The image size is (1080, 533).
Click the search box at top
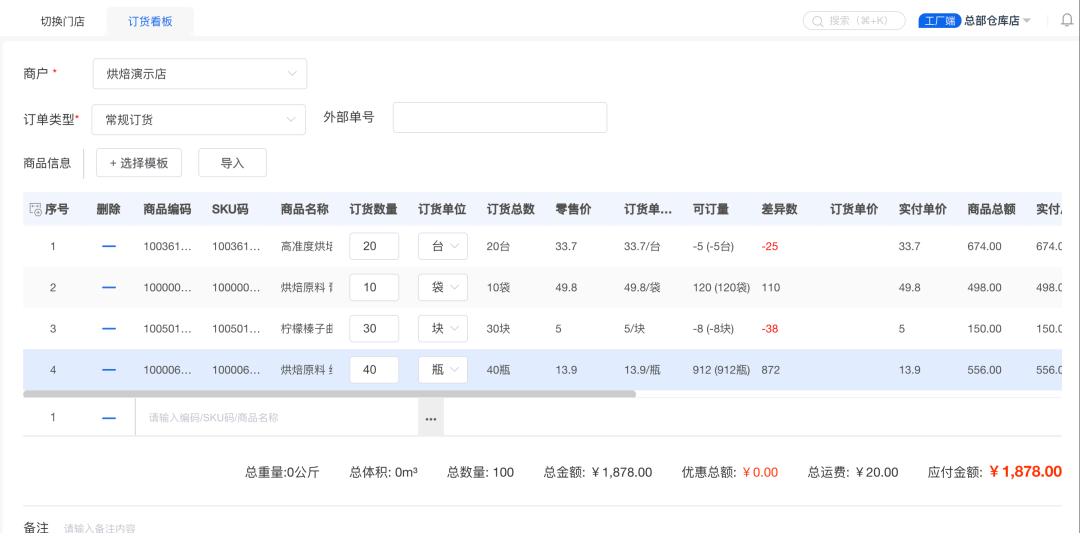point(854,21)
